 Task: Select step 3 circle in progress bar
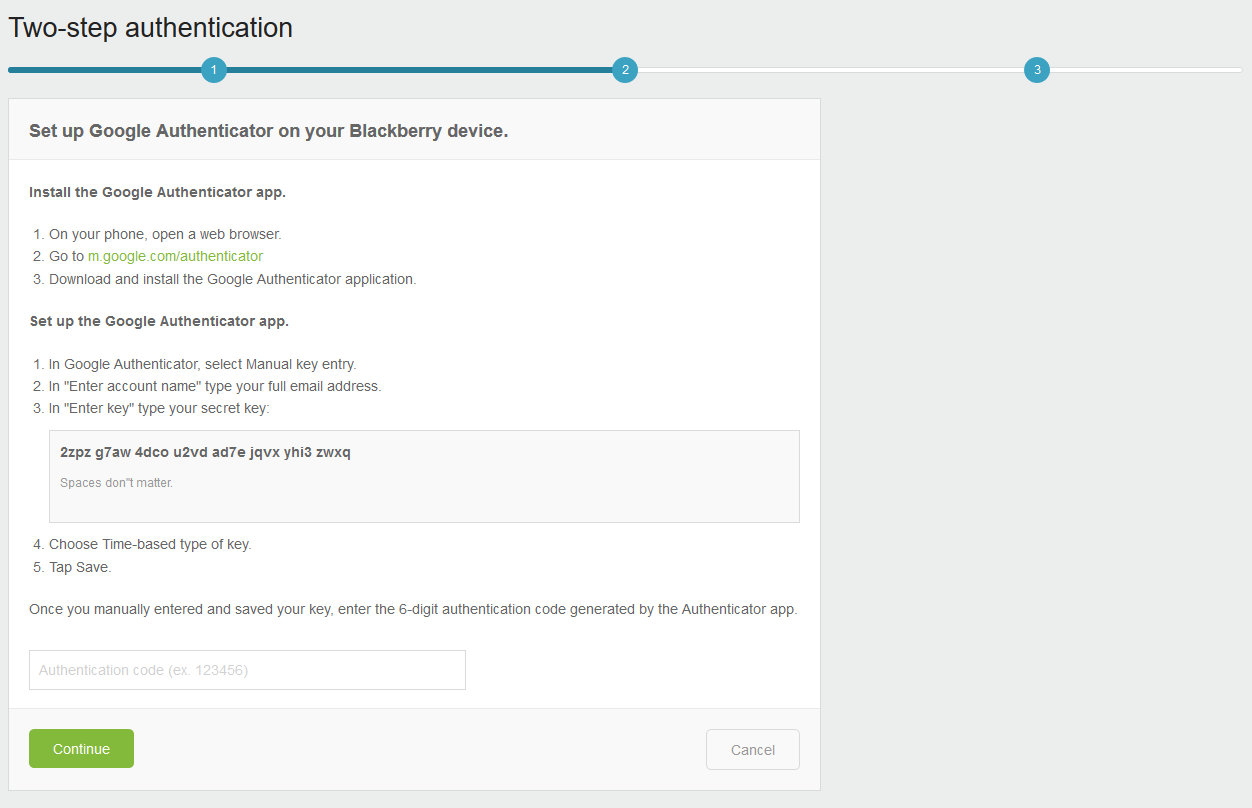(x=1037, y=70)
